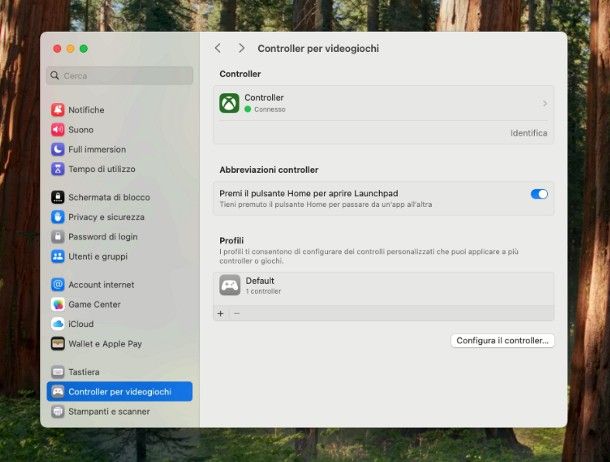Viewport: 610px width, 462px height.
Task: Click the Game Center label
Action: pos(94,304)
